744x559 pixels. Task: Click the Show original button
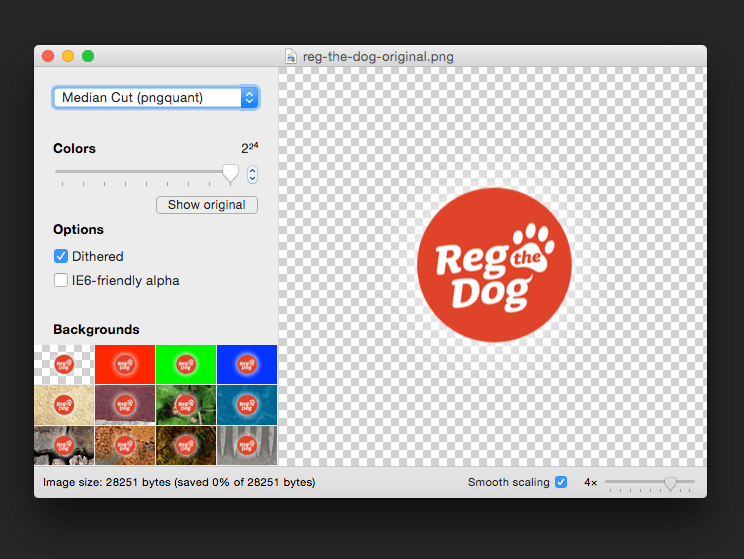207,205
